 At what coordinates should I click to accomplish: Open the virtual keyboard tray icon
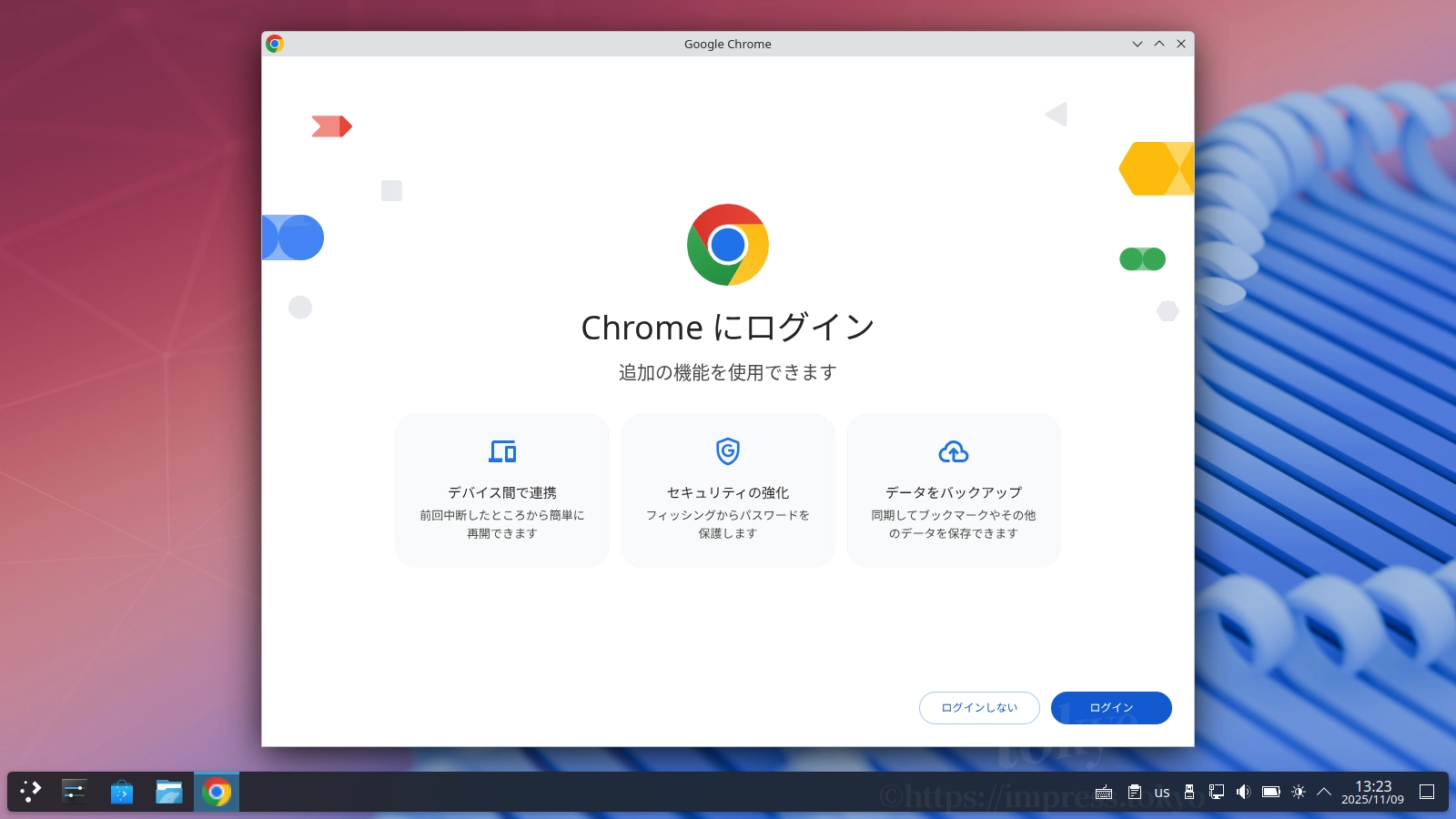click(1104, 792)
